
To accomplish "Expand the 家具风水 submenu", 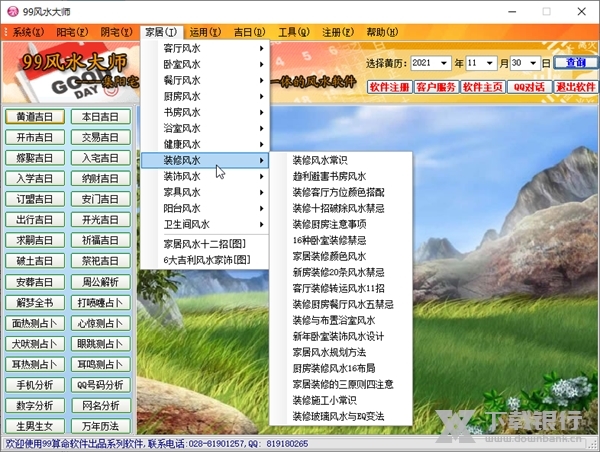I will (x=205, y=193).
